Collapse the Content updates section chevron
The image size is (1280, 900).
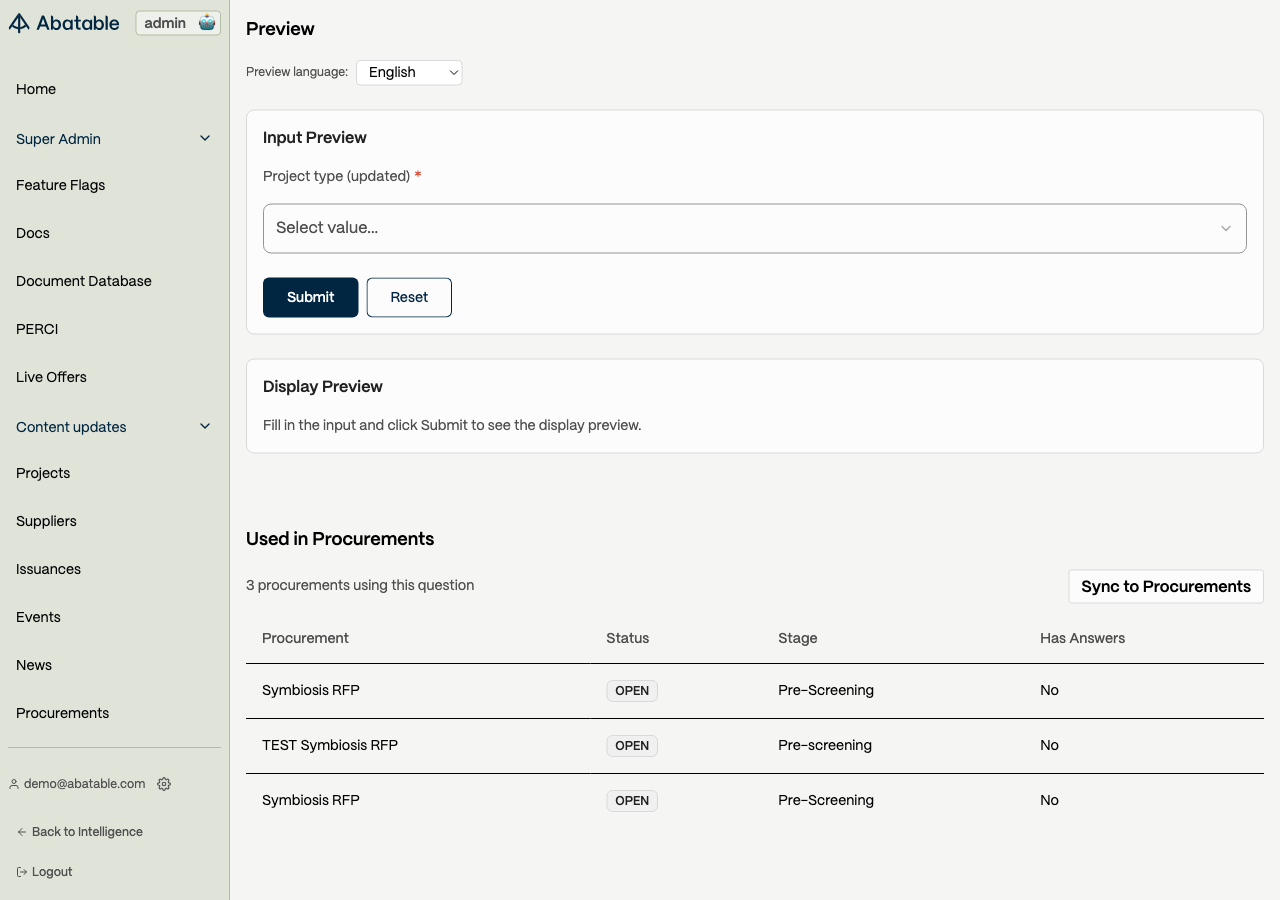point(205,426)
